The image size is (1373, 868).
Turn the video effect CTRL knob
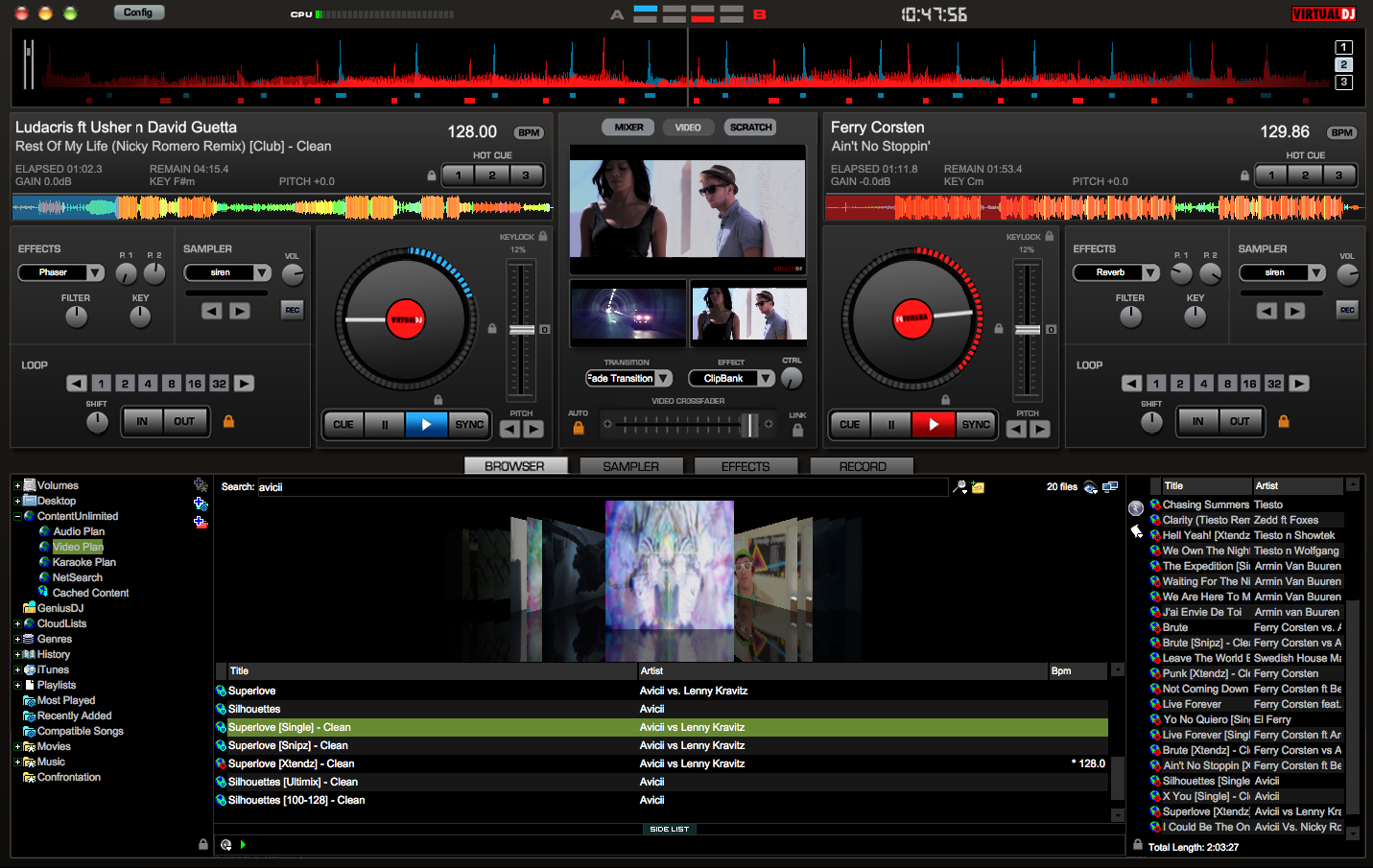click(792, 378)
